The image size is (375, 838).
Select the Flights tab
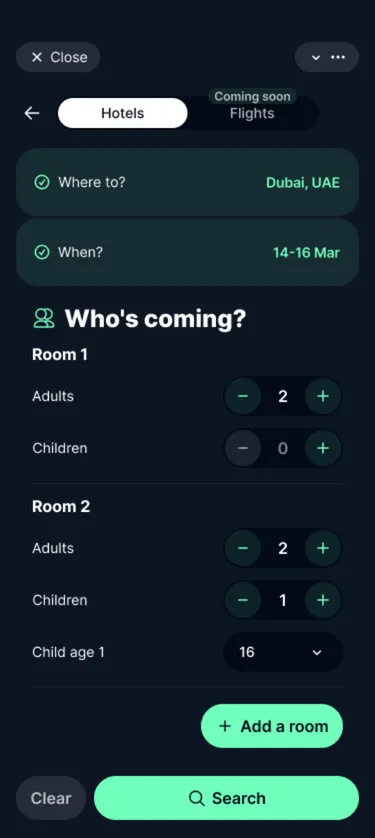(252, 113)
